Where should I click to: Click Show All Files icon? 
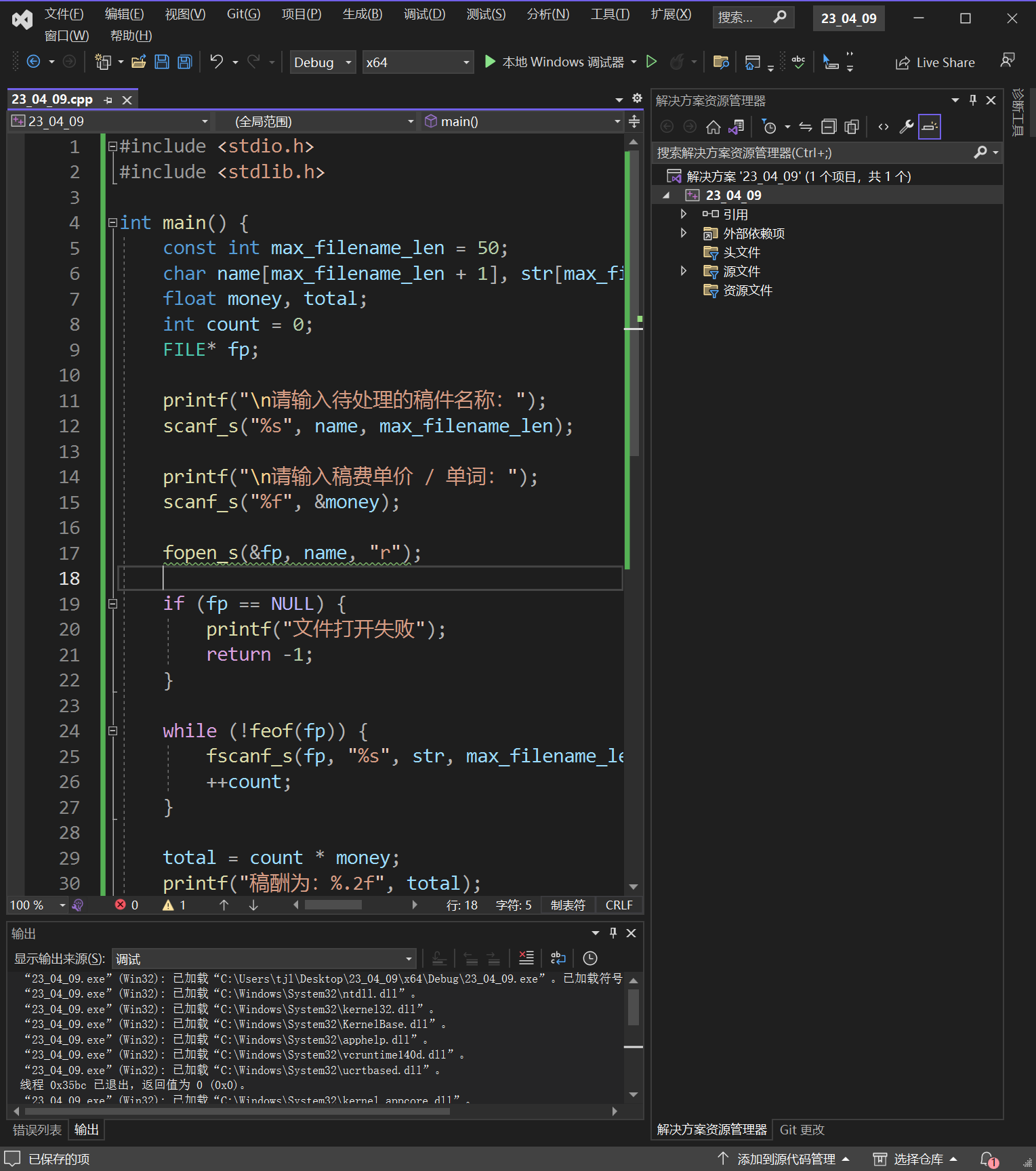pyautogui.click(x=852, y=127)
